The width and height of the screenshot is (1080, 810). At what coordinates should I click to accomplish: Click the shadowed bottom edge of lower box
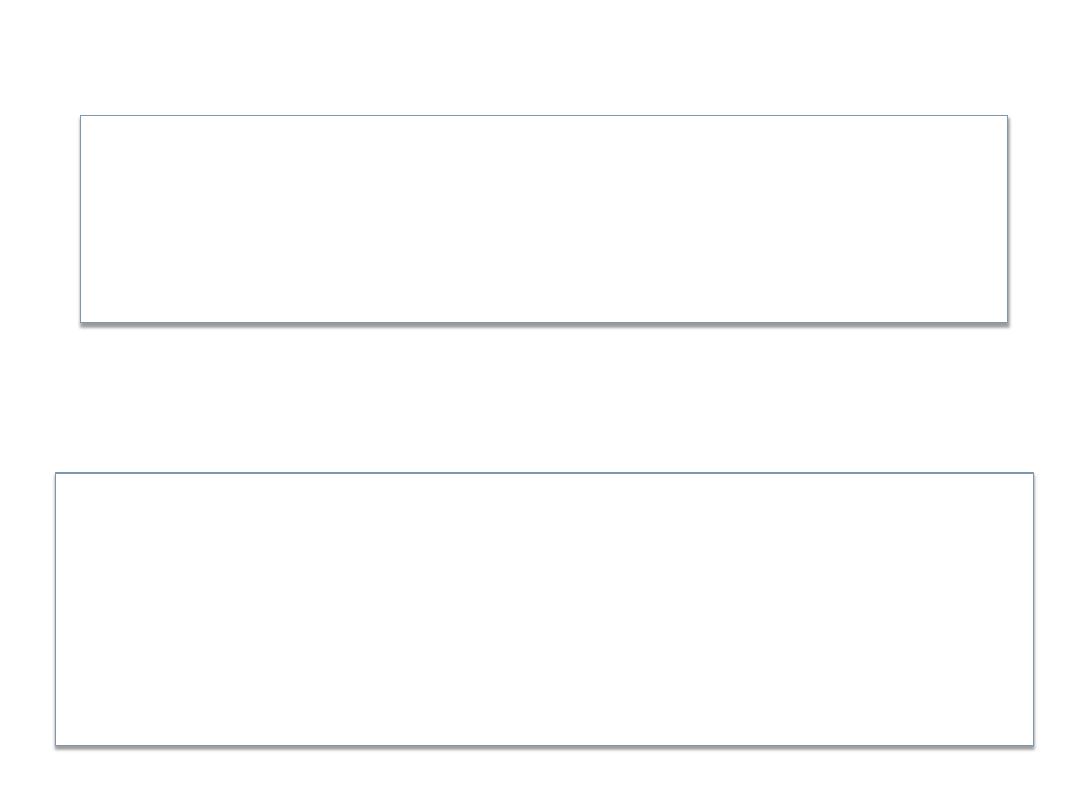544,746
